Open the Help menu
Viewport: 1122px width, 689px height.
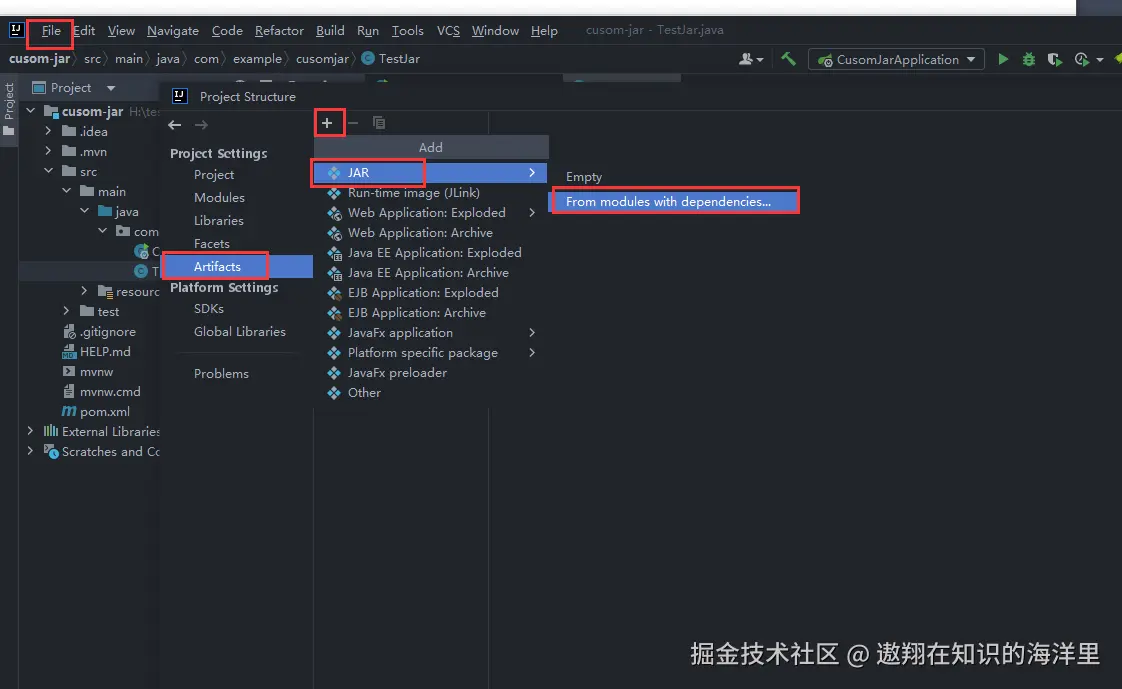[x=544, y=31]
